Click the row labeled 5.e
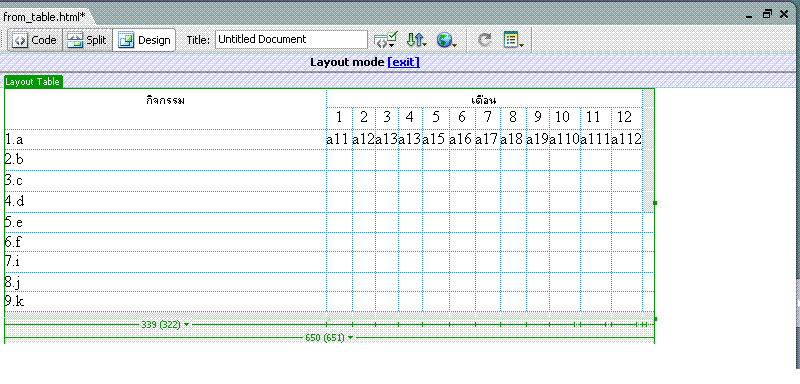800x384 pixels. (165, 222)
